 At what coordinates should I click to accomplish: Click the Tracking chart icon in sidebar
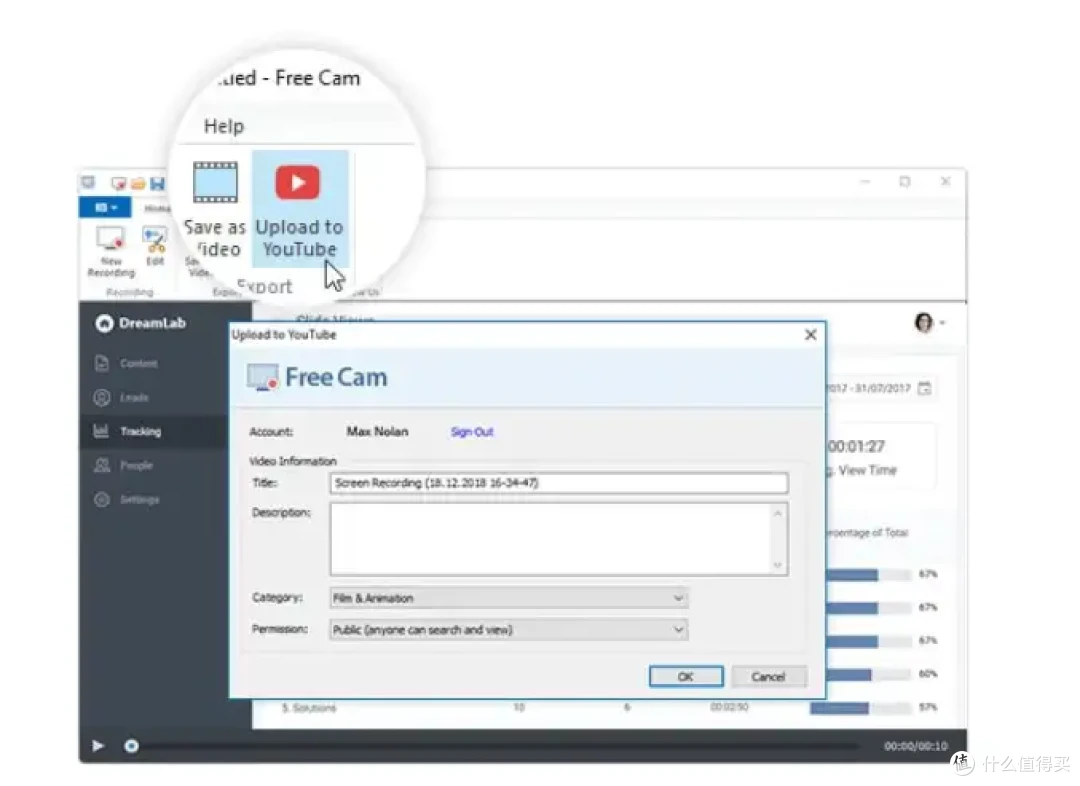(101, 431)
